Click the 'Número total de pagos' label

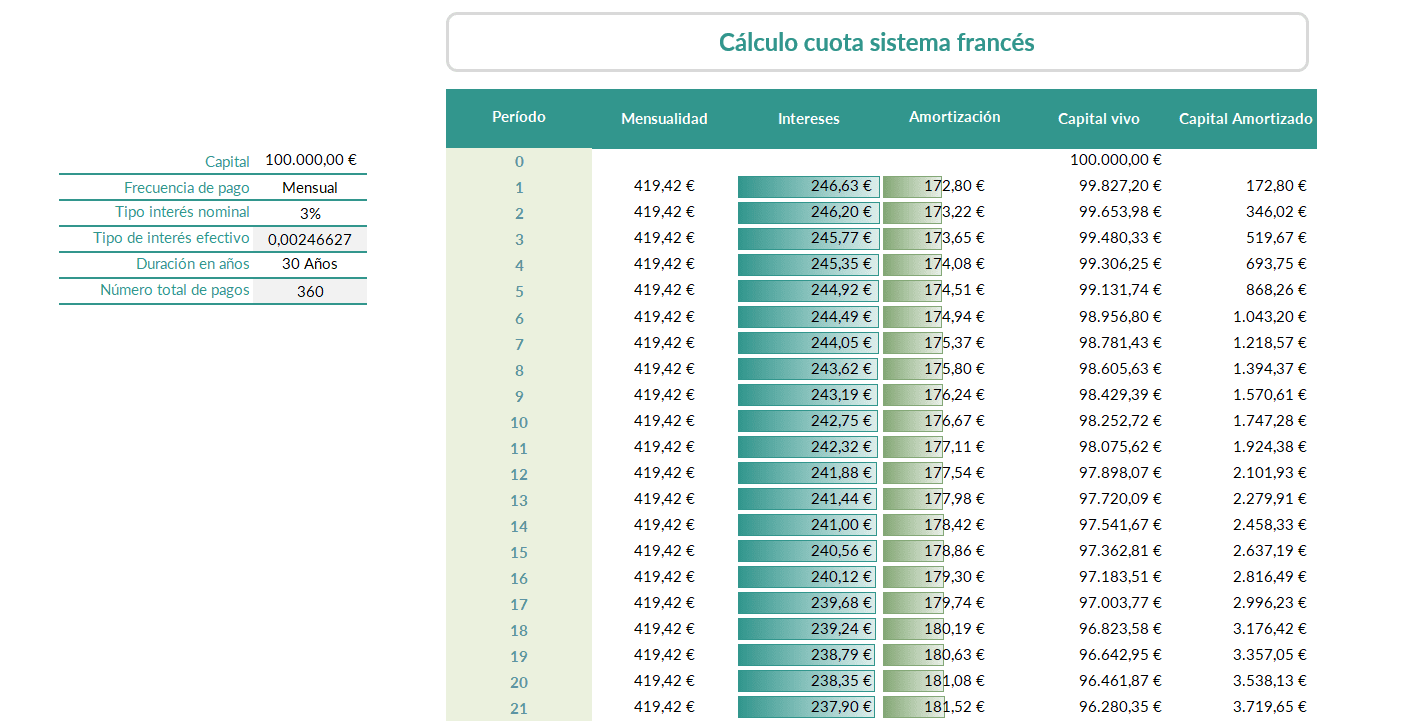pos(175,290)
